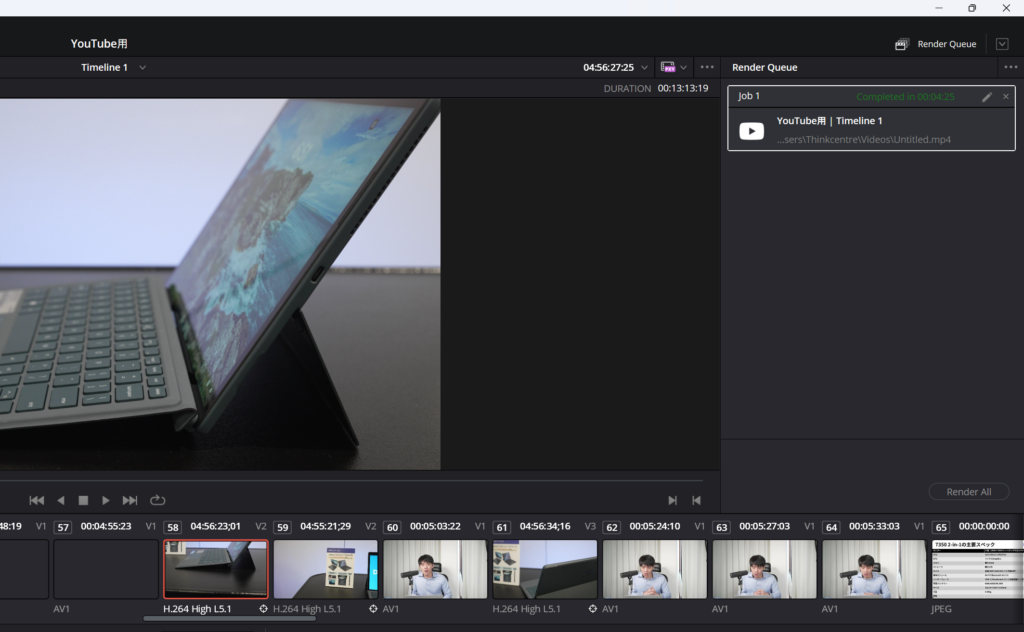Click clip timecode 00:05:27:03

click(x=764, y=526)
